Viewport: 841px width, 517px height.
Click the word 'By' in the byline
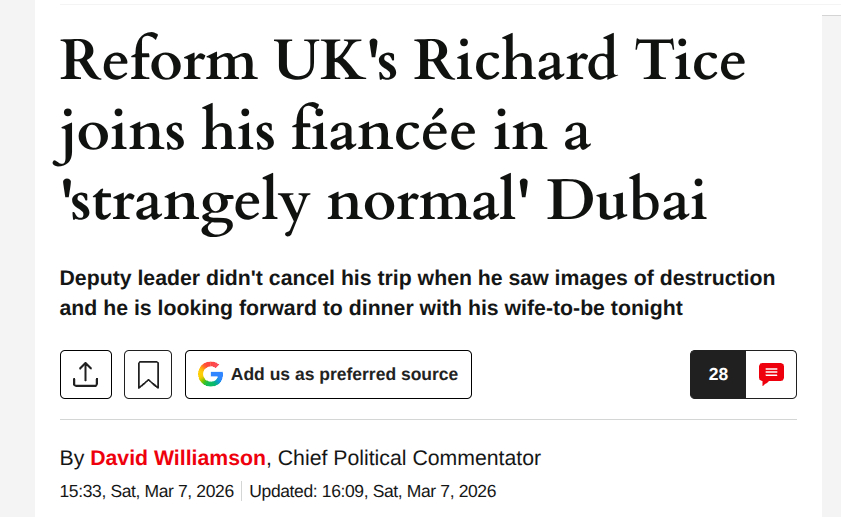(72, 459)
